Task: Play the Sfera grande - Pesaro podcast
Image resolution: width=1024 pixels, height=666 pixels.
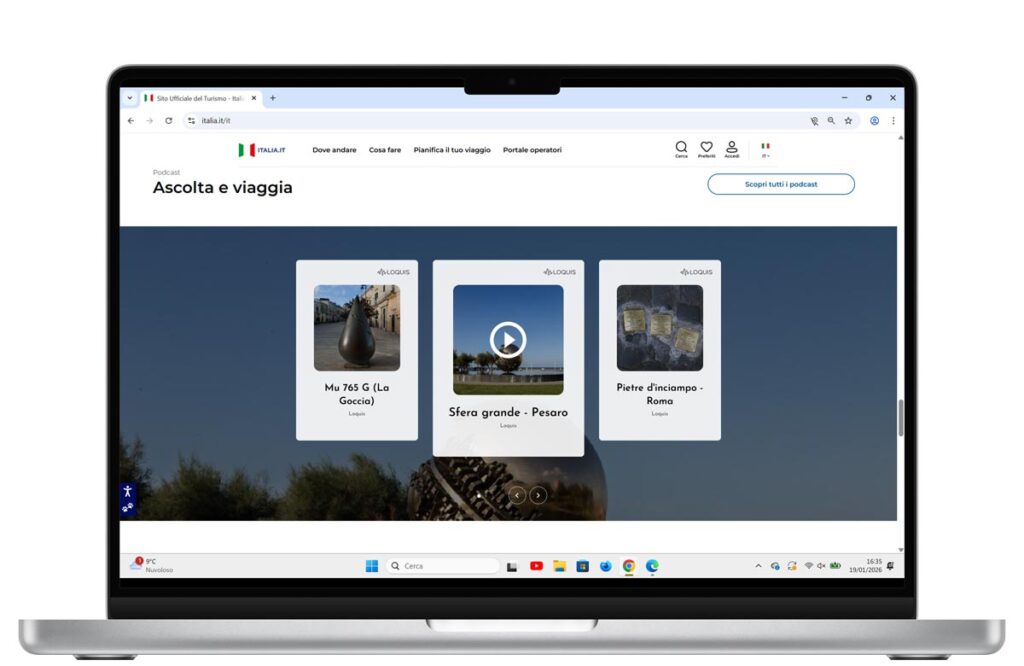Action: [x=508, y=340]
